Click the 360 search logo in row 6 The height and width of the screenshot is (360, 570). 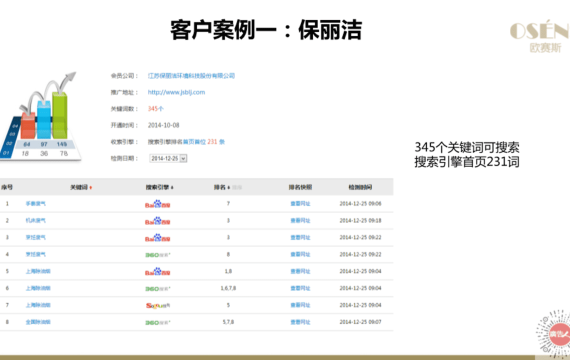click(x=158, y=289)
